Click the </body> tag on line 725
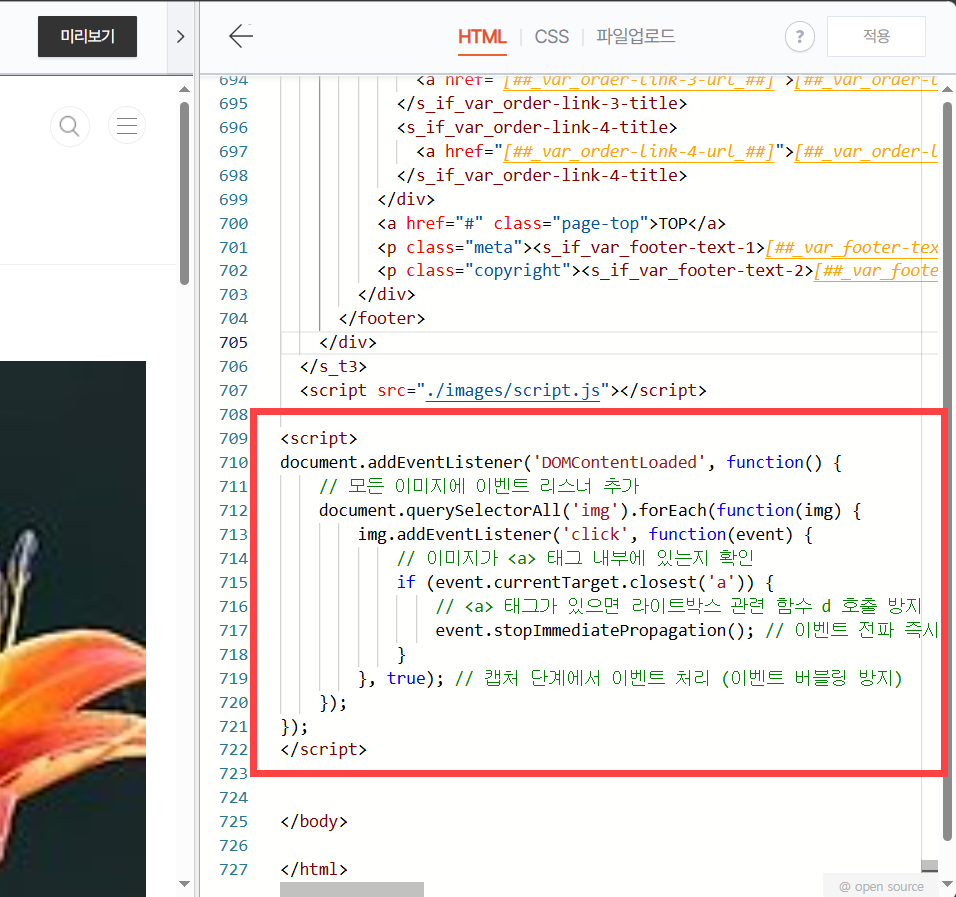956x897 pixels. (x=314, y=821)
